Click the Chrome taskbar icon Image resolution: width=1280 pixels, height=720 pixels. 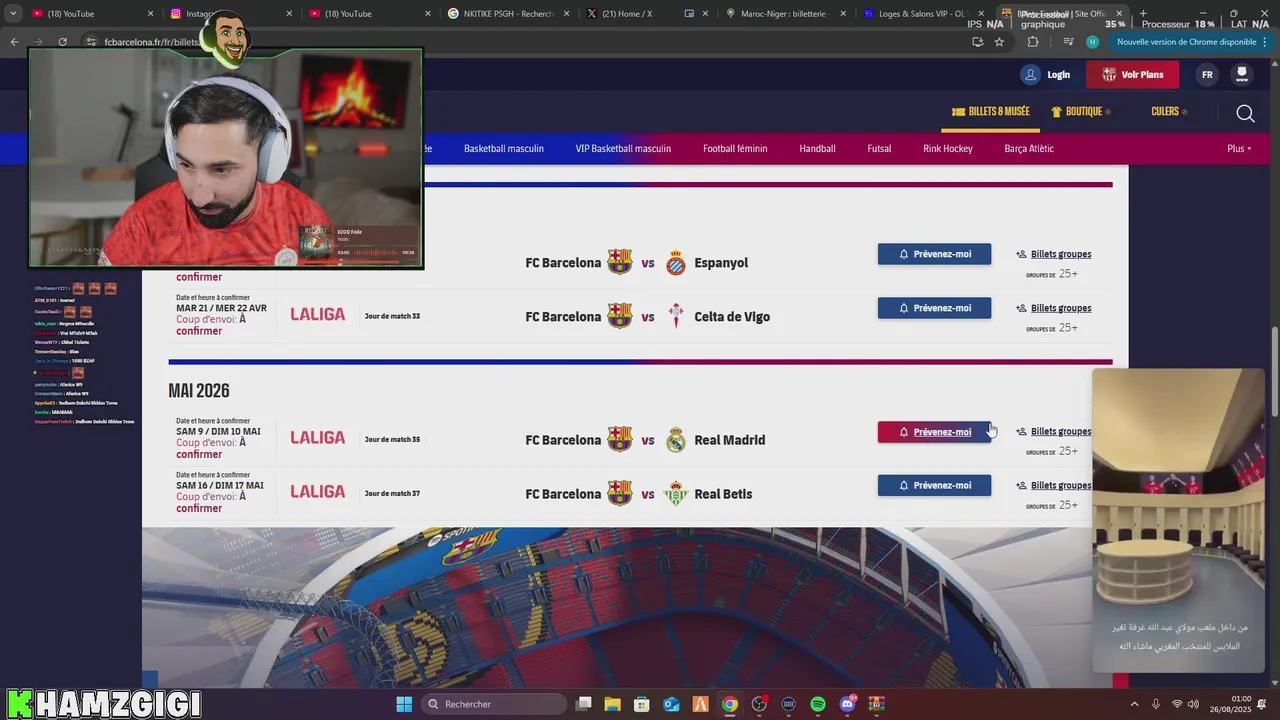[x=730, y=704]
